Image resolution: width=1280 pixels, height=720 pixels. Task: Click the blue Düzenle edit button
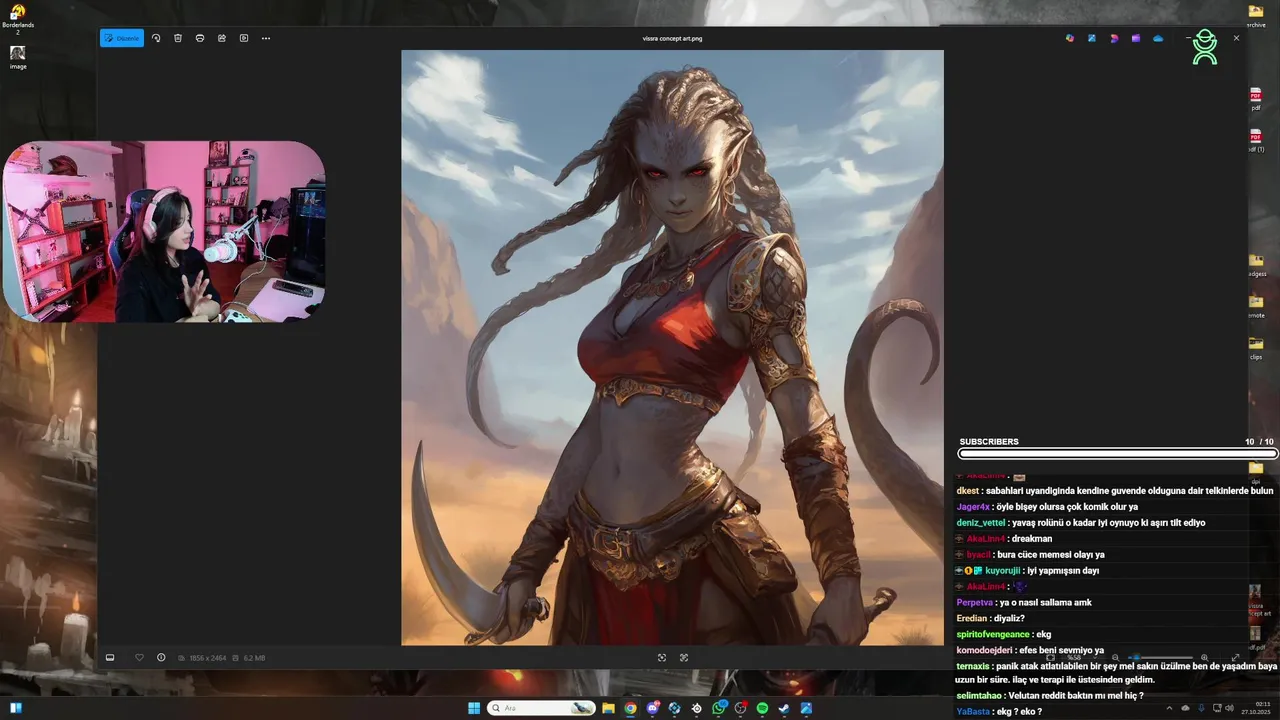122,38
